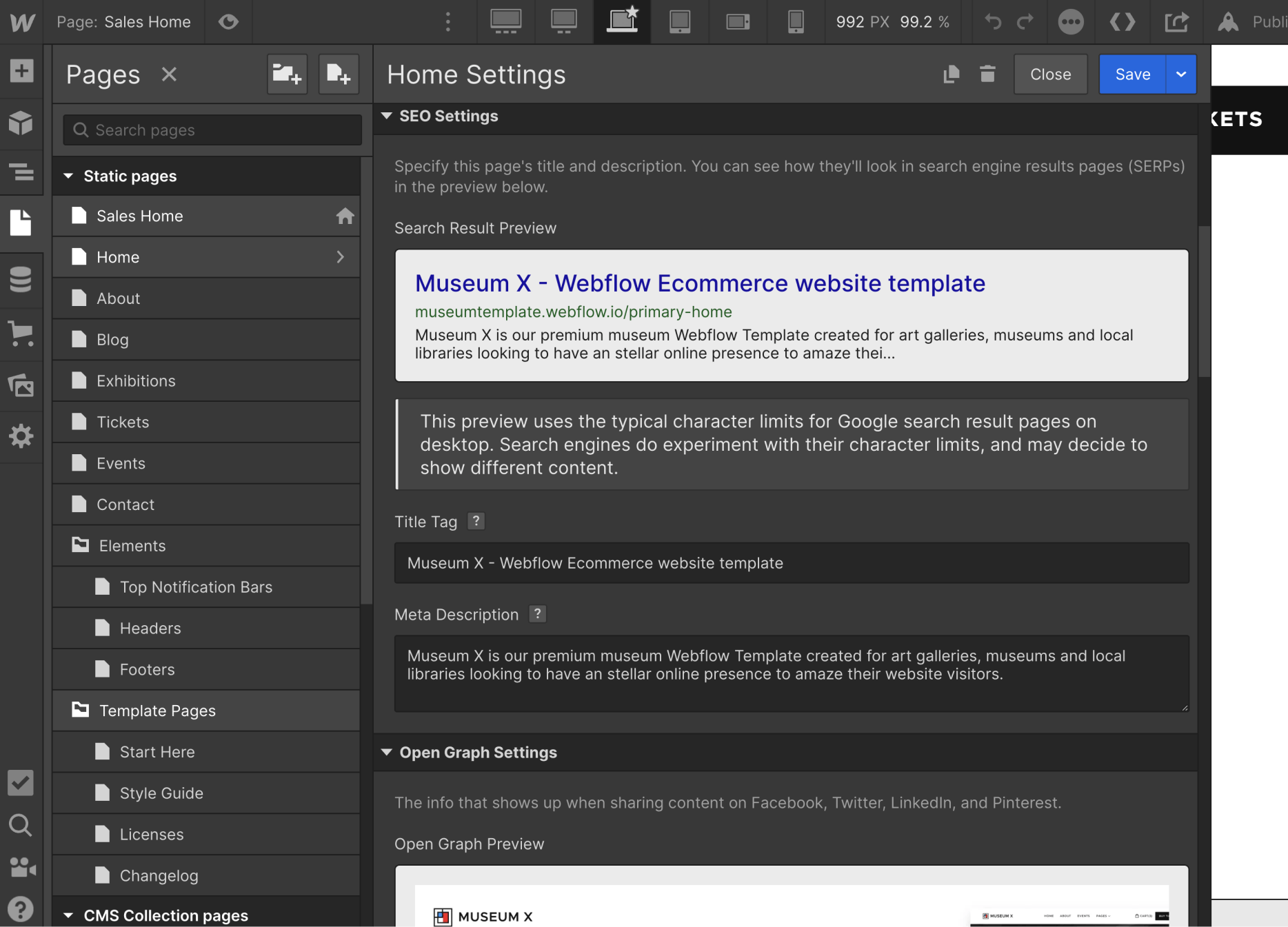Duplicate page icon in Home Settings
Viewport: 1288px width, 927px height.
pyautogui.click(x=952, y=74)
